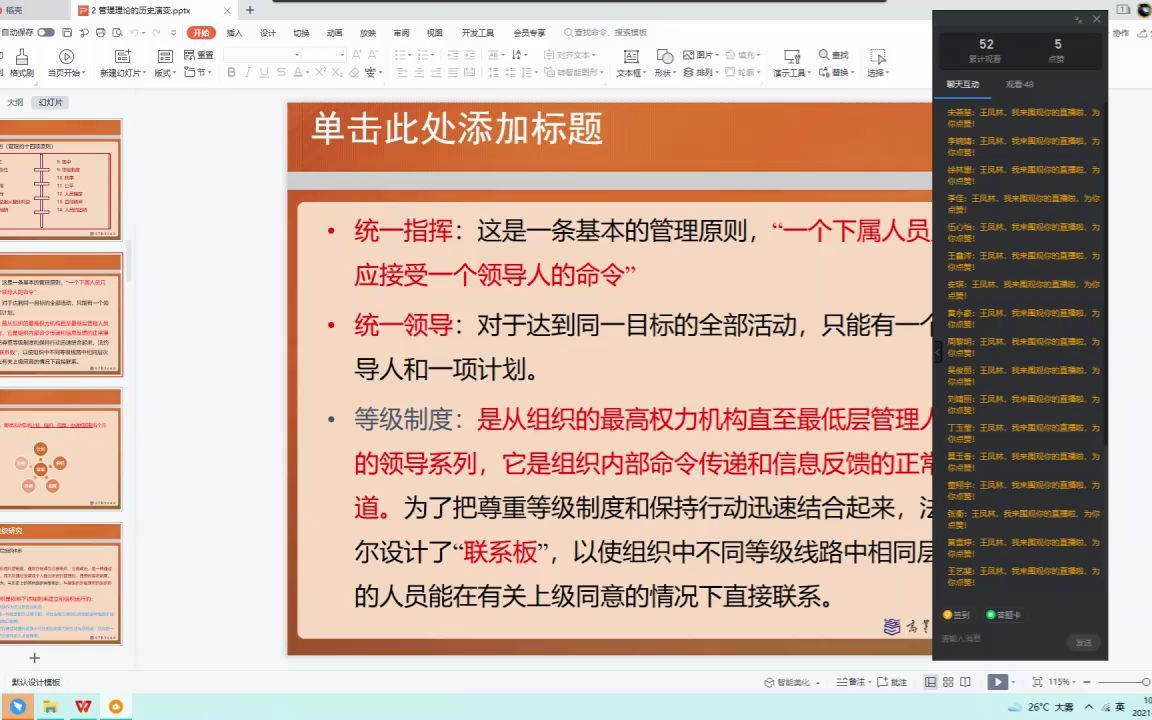Click the 发送 send button
This screenshot has width=1152, height=720.
(x=1084, y=643)
